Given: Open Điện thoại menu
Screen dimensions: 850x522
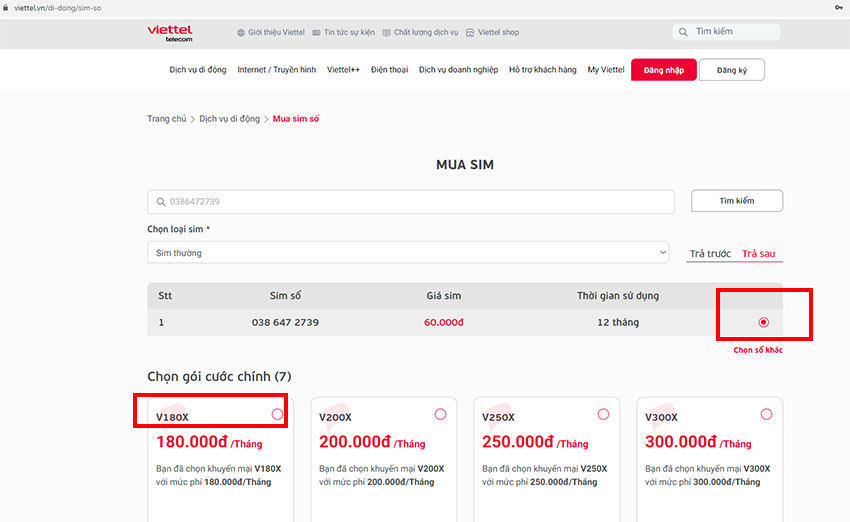Looking at the screenshot, I should point(389,69).
